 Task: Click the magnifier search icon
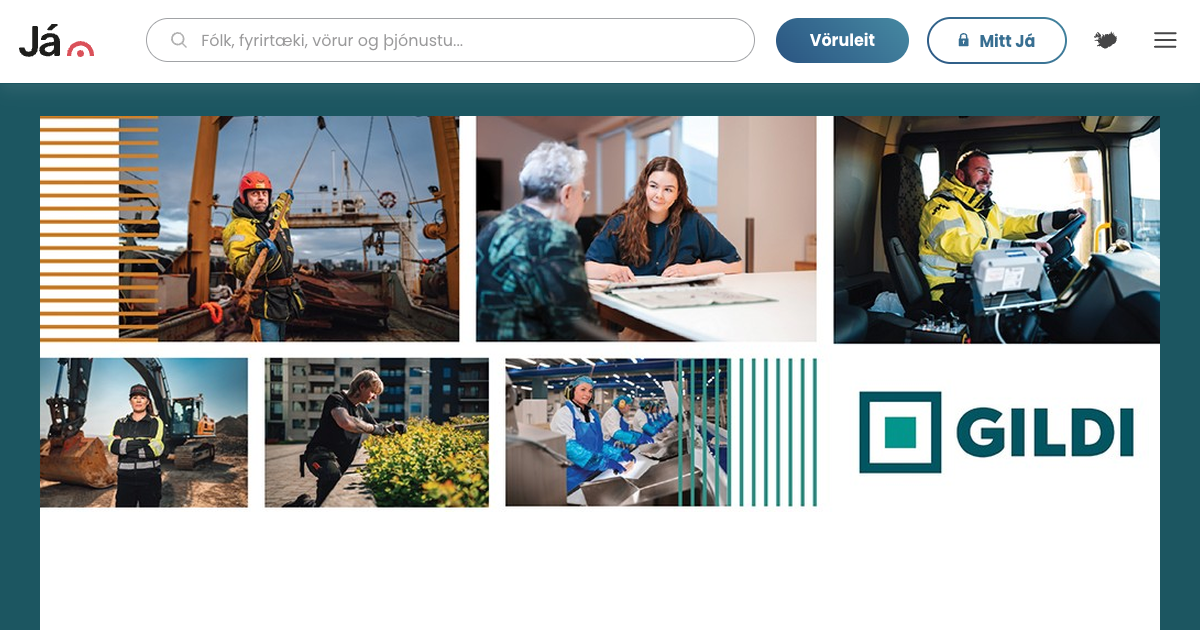tap(179, 40)
